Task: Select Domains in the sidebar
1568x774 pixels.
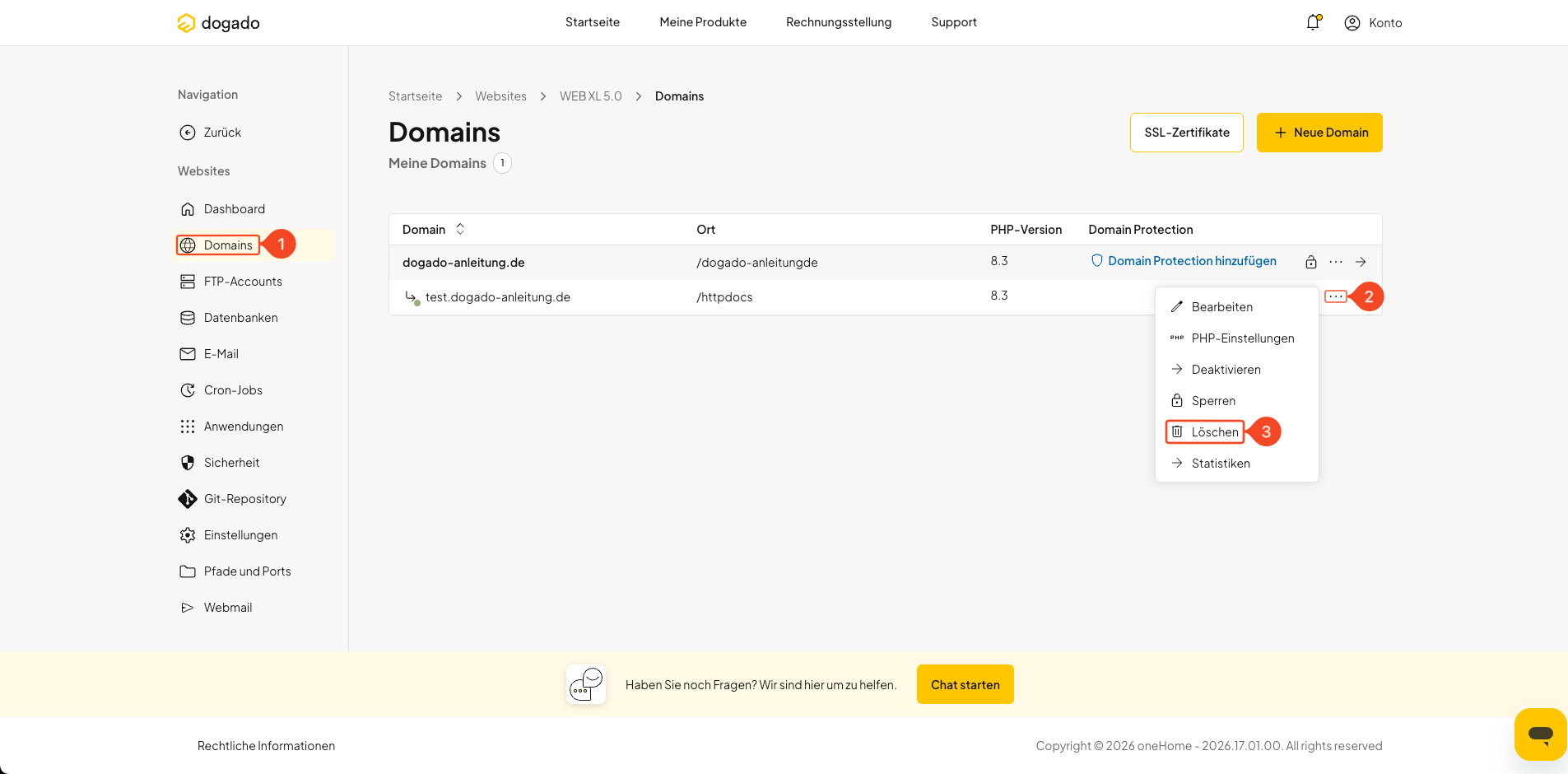Action: click(217, 245)
